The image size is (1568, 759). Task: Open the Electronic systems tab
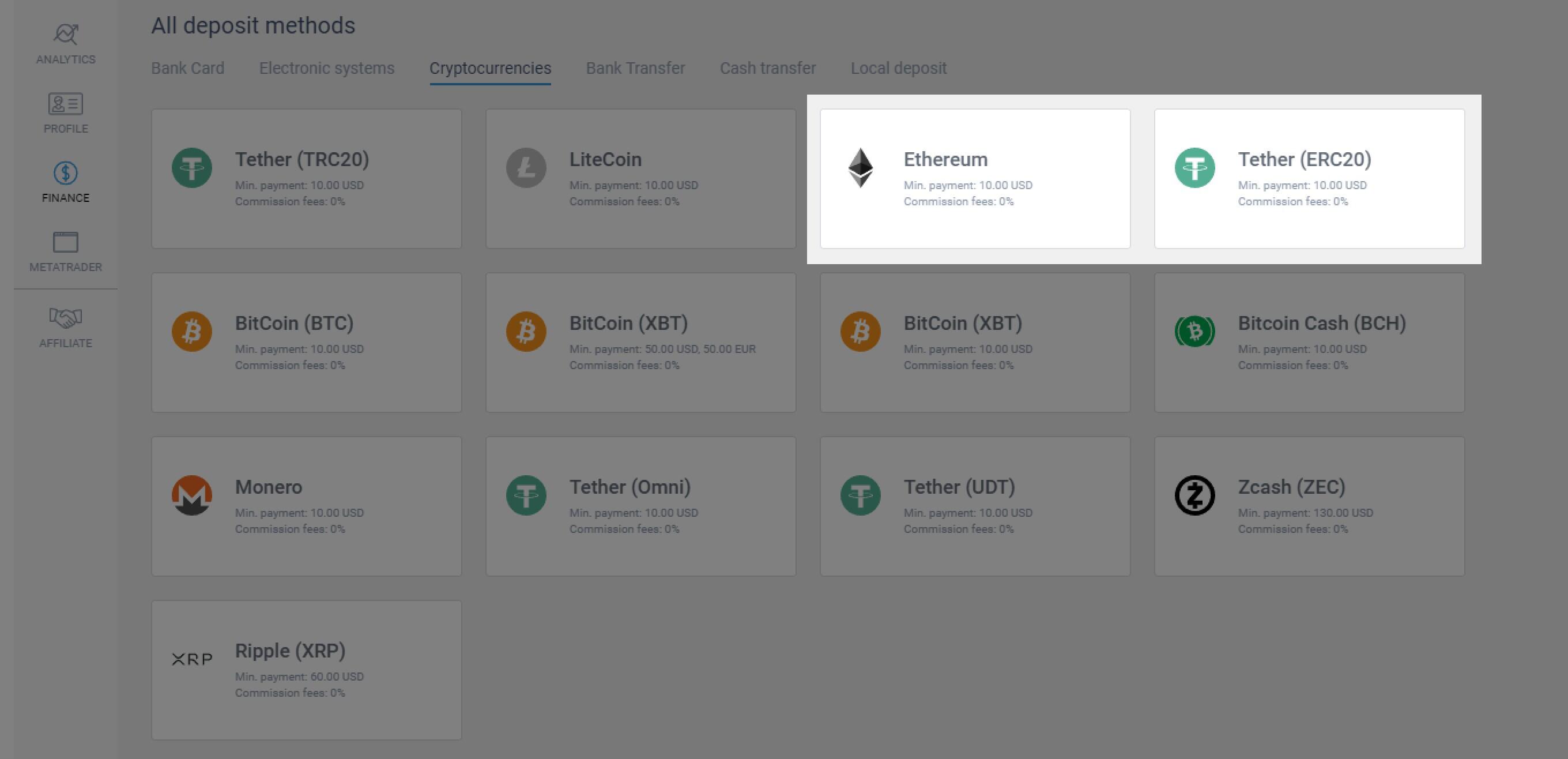point(326,68)
